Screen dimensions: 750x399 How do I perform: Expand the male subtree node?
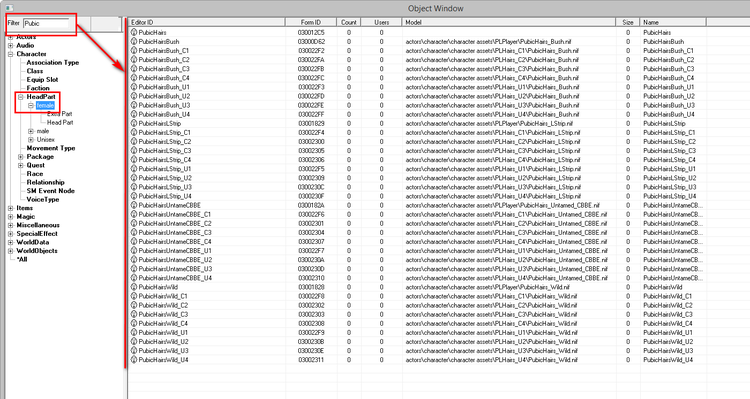(31, 131)
